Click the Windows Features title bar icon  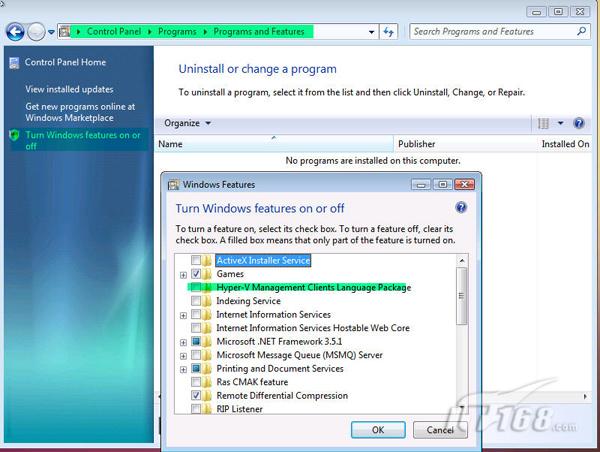pos(173,185)
